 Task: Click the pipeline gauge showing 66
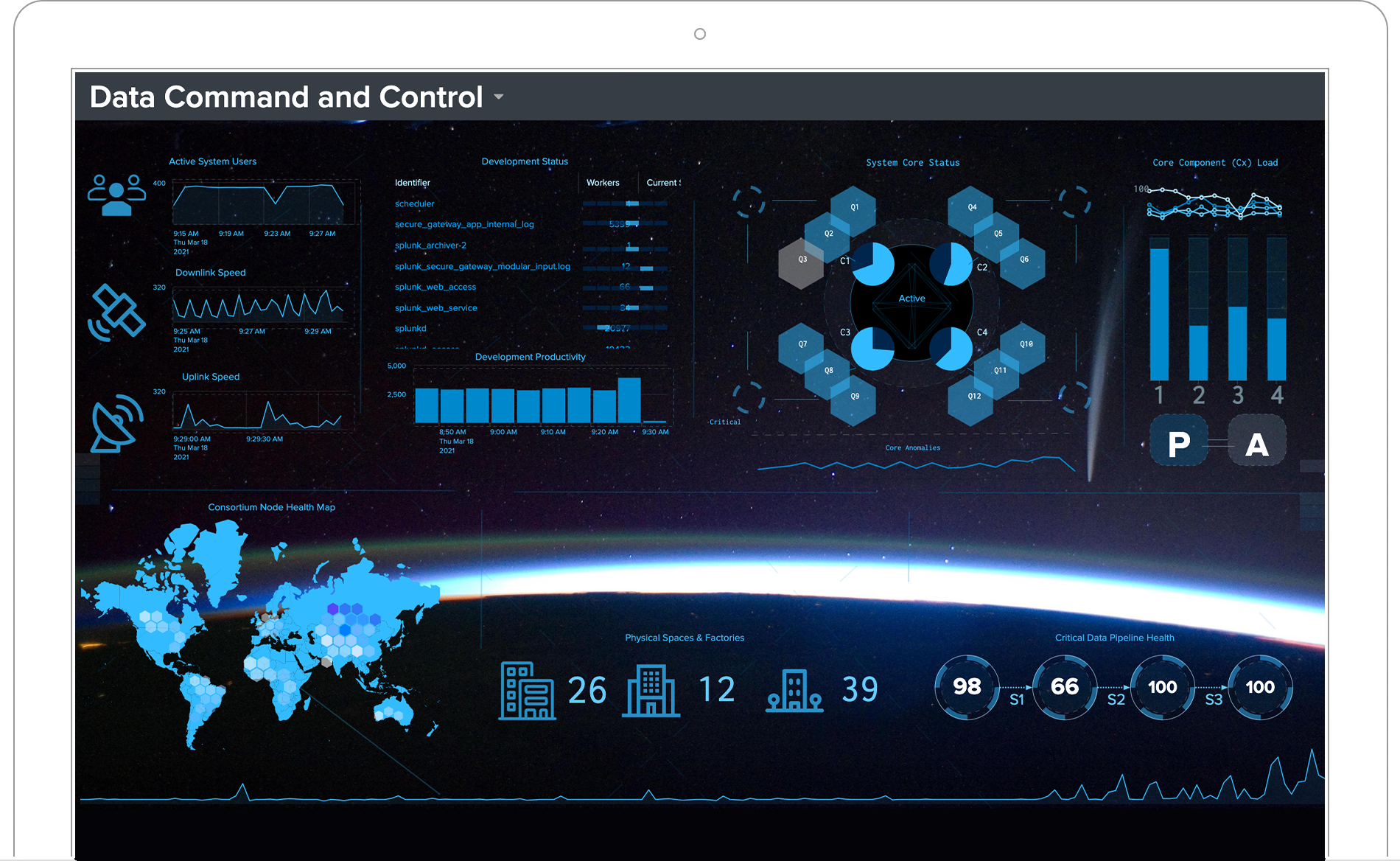pyautogui.click(x=1065, y=687)
